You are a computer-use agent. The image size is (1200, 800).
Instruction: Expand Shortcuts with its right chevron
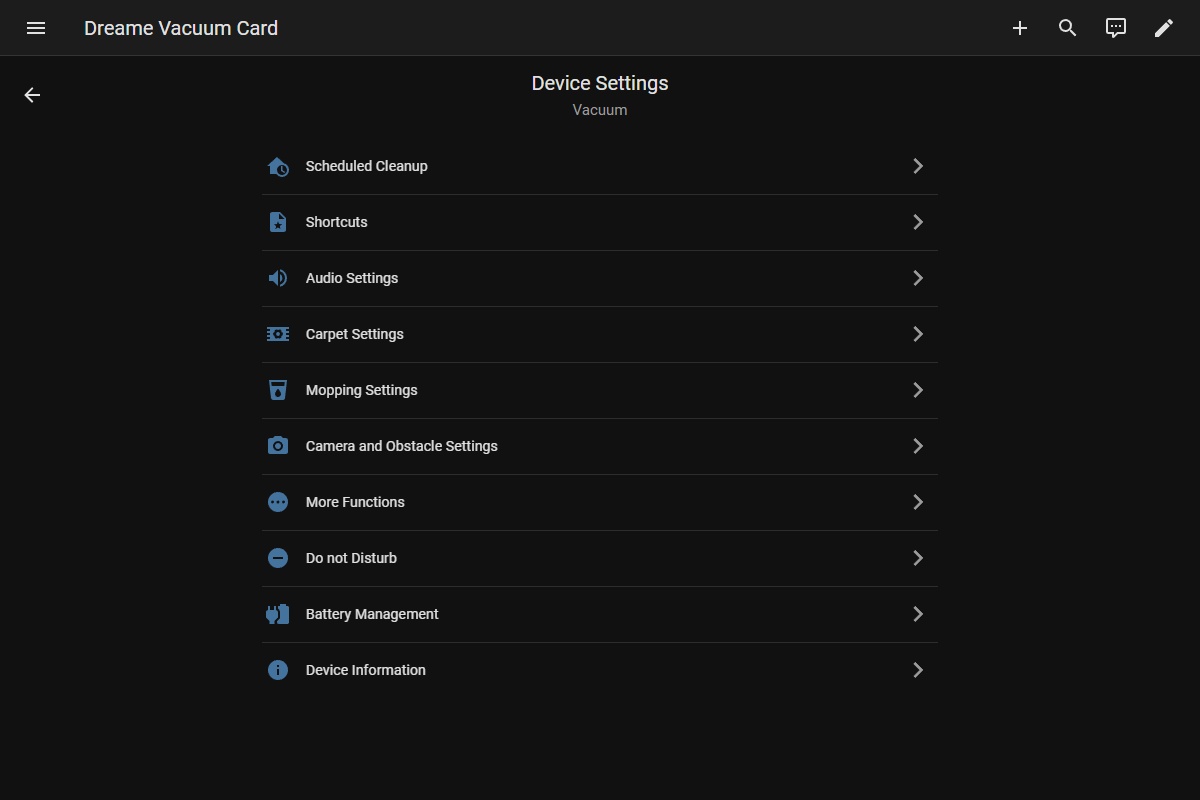click(x=918, y=222)
